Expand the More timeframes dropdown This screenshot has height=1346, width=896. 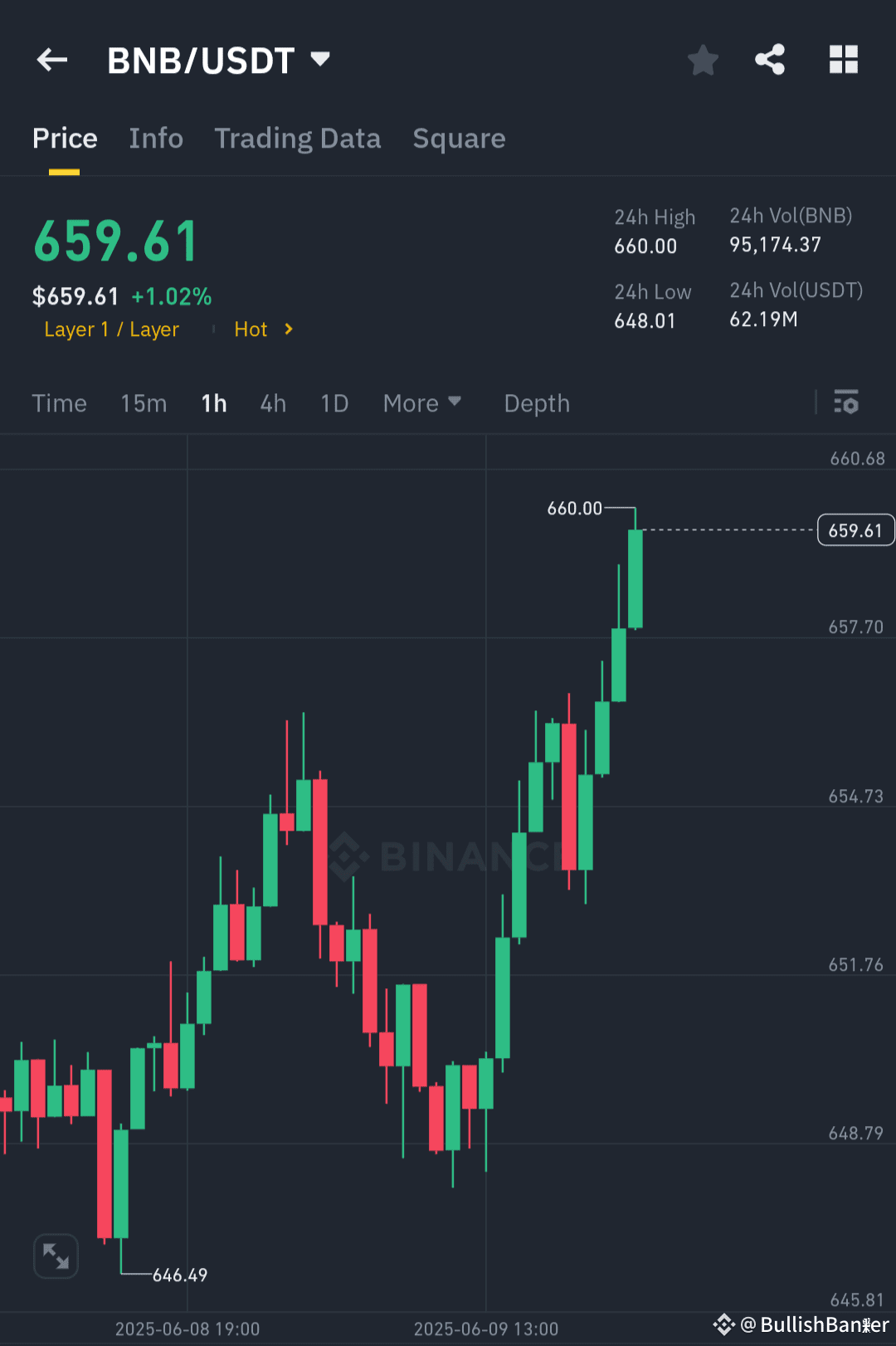(x=421, y=402)
